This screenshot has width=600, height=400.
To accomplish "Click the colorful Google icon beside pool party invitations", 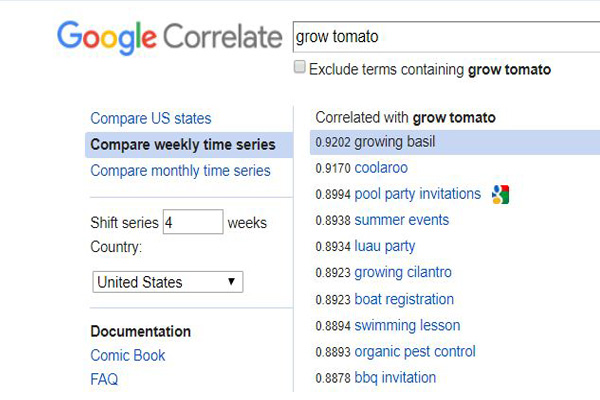I will (x=501, y=194).
